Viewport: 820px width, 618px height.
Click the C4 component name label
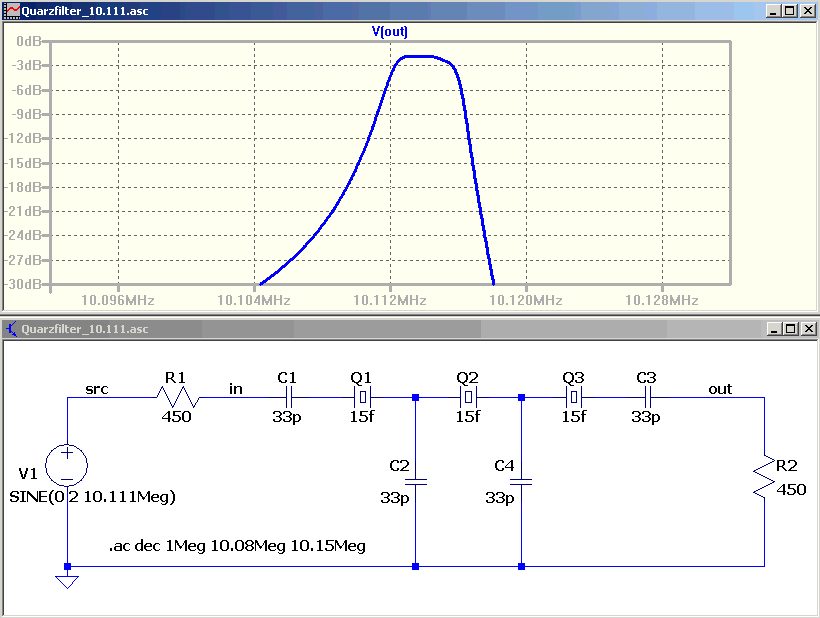[505, 466]
